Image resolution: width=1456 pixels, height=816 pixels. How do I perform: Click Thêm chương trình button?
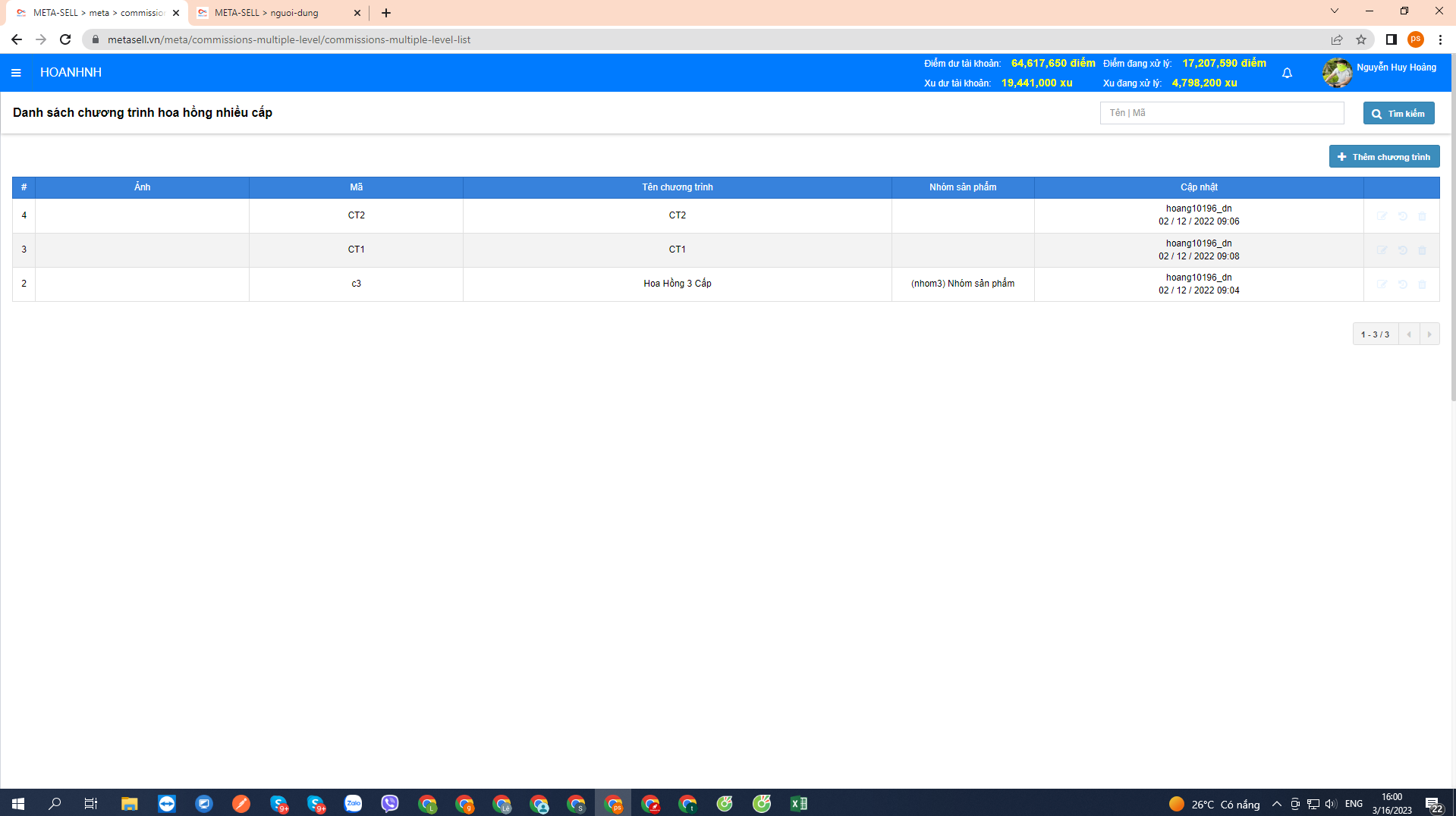[1384, 157]
